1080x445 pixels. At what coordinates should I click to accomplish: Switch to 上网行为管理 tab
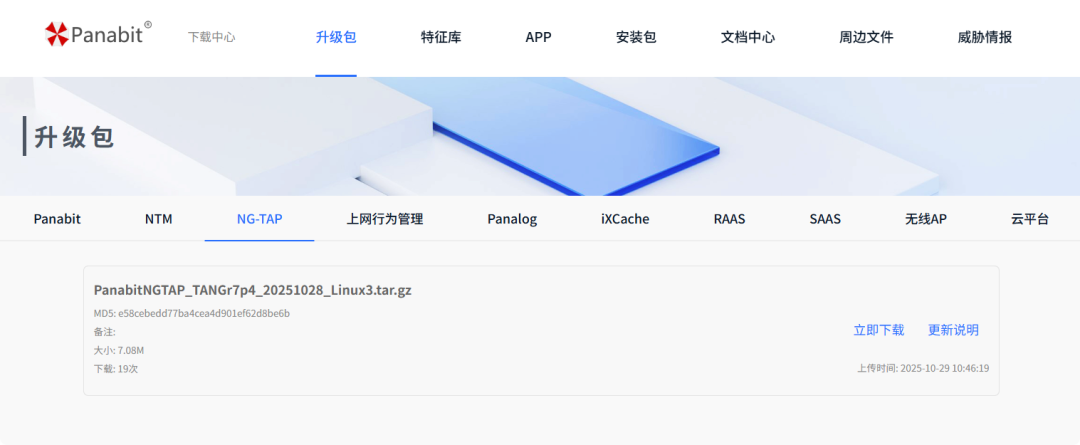click(x=385, y=219)
